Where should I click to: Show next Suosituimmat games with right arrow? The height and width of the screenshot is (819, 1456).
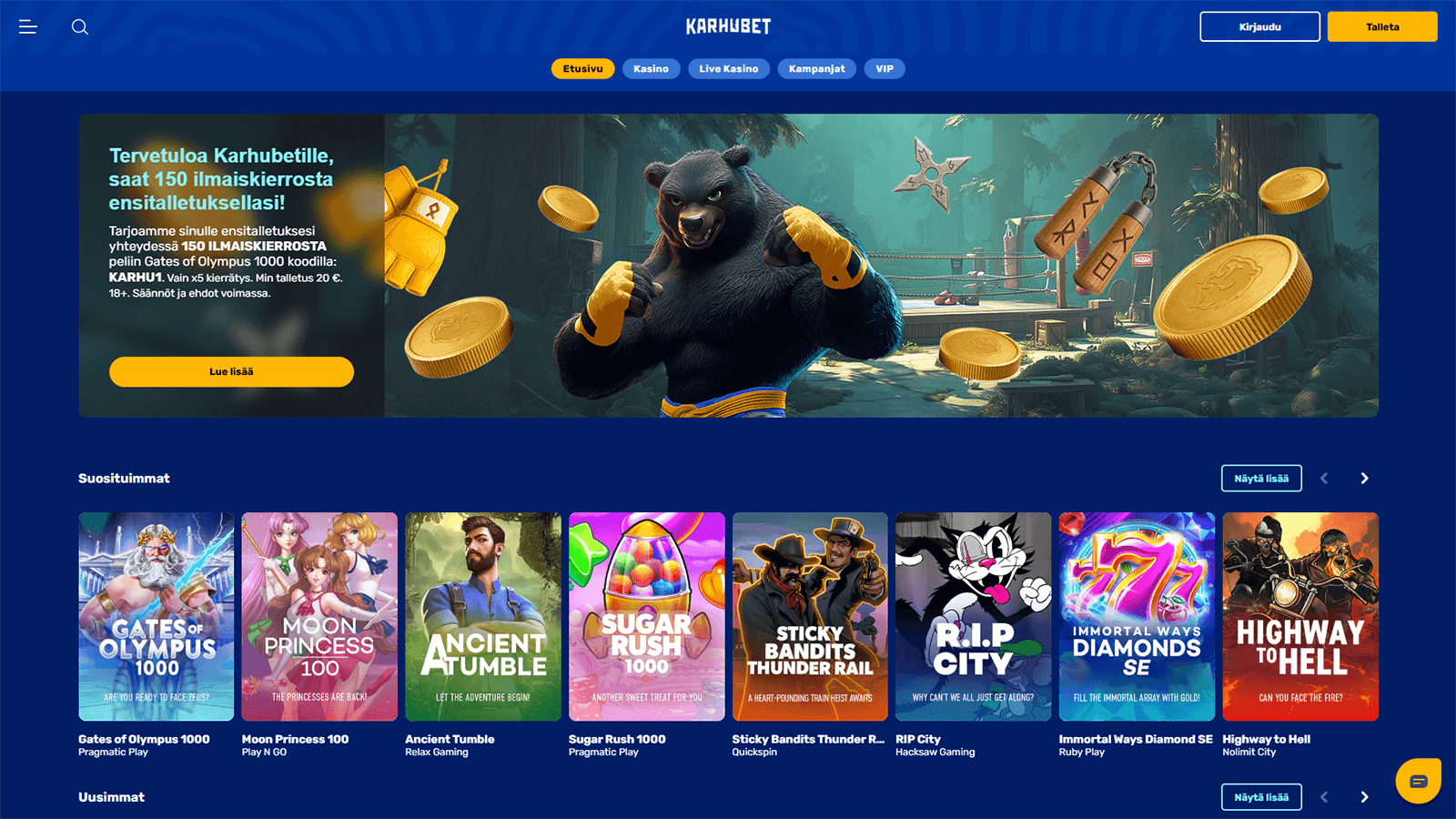point(1364,479)
